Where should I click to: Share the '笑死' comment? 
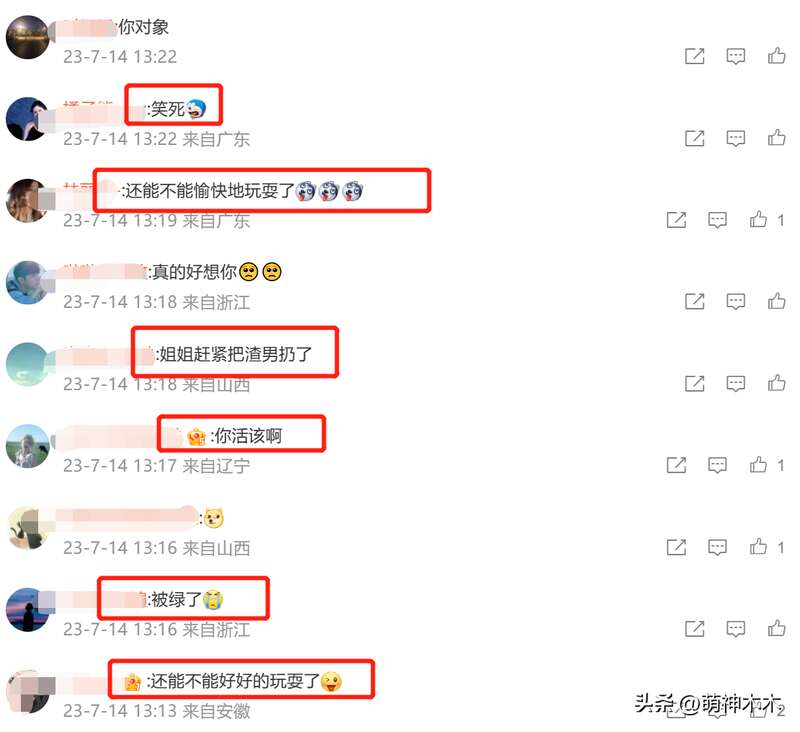pos(694,138)
